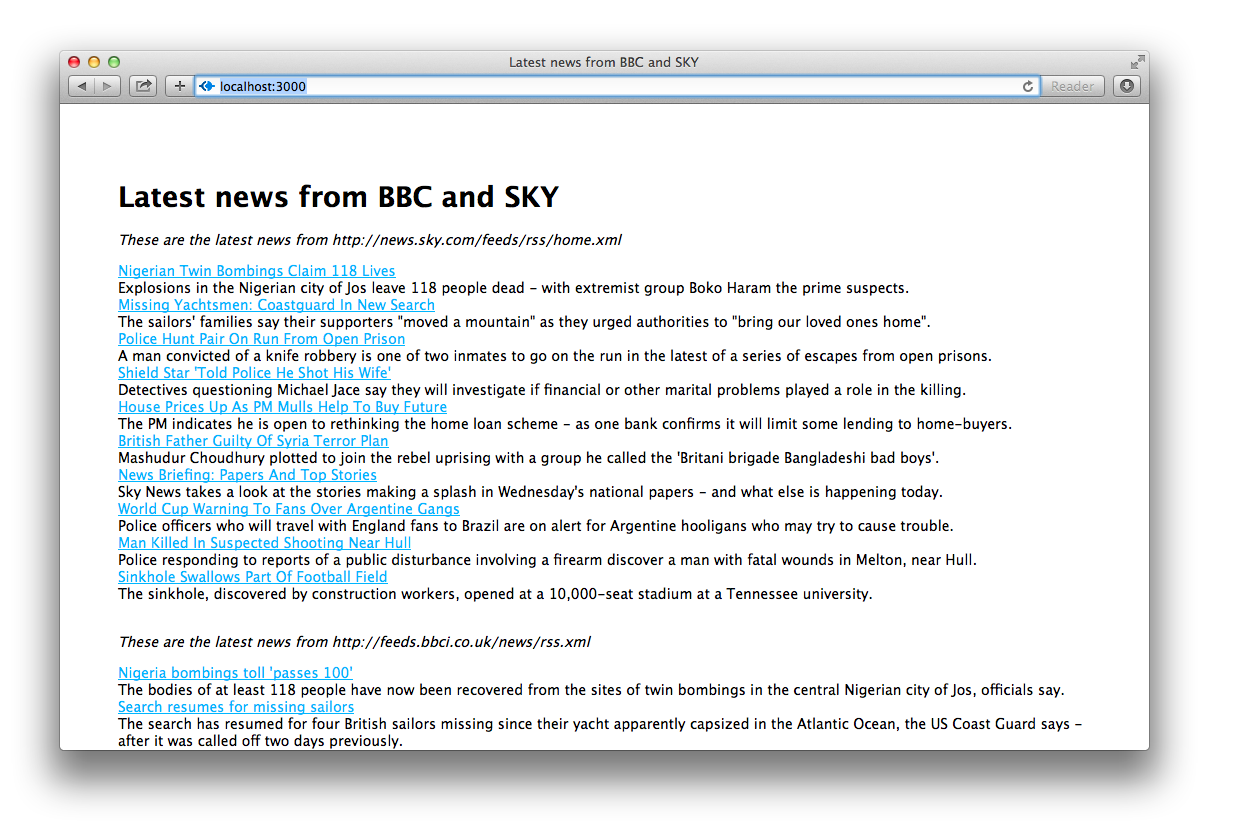Open the Share menu icon

point(143,87)
